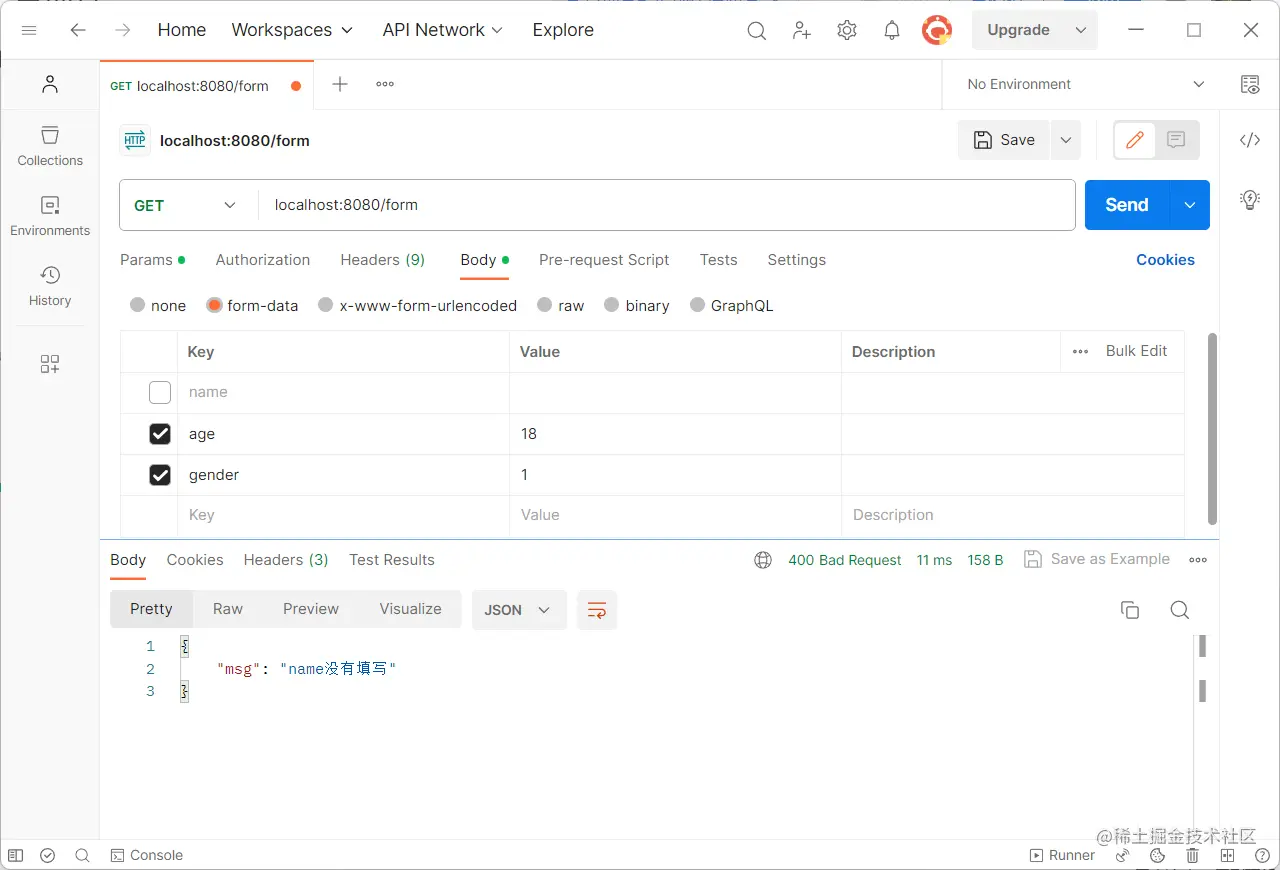Click the network globe icon
Viewport: 1280px width, 870px height.
[763, 560]
